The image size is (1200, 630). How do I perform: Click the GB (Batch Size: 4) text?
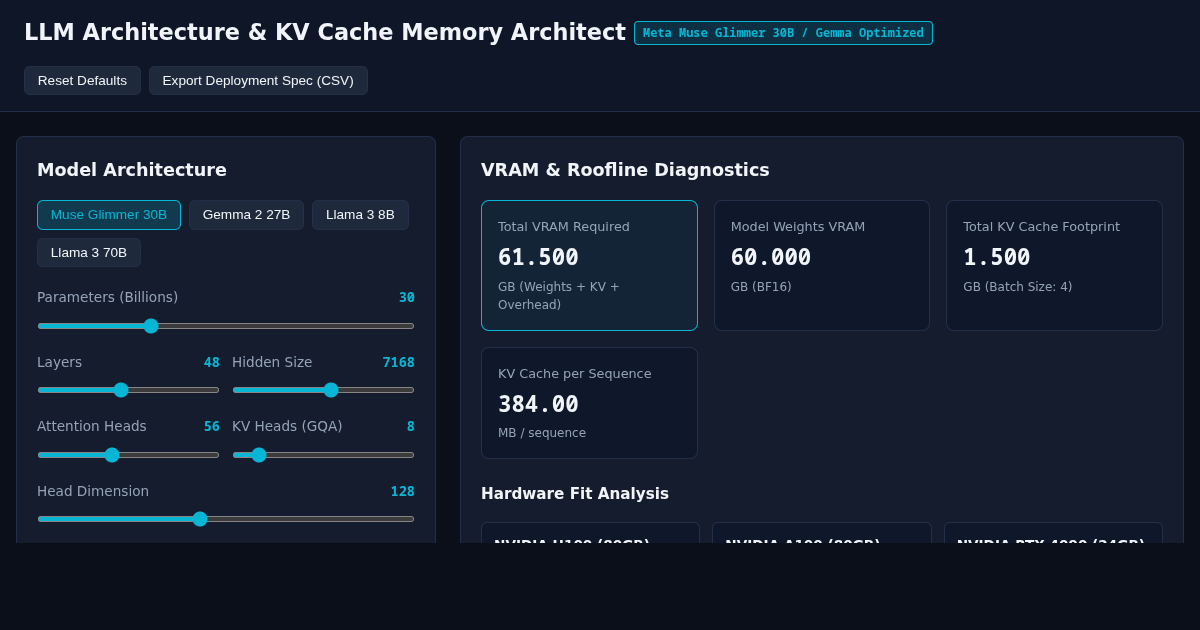[x=1017, y=287]
